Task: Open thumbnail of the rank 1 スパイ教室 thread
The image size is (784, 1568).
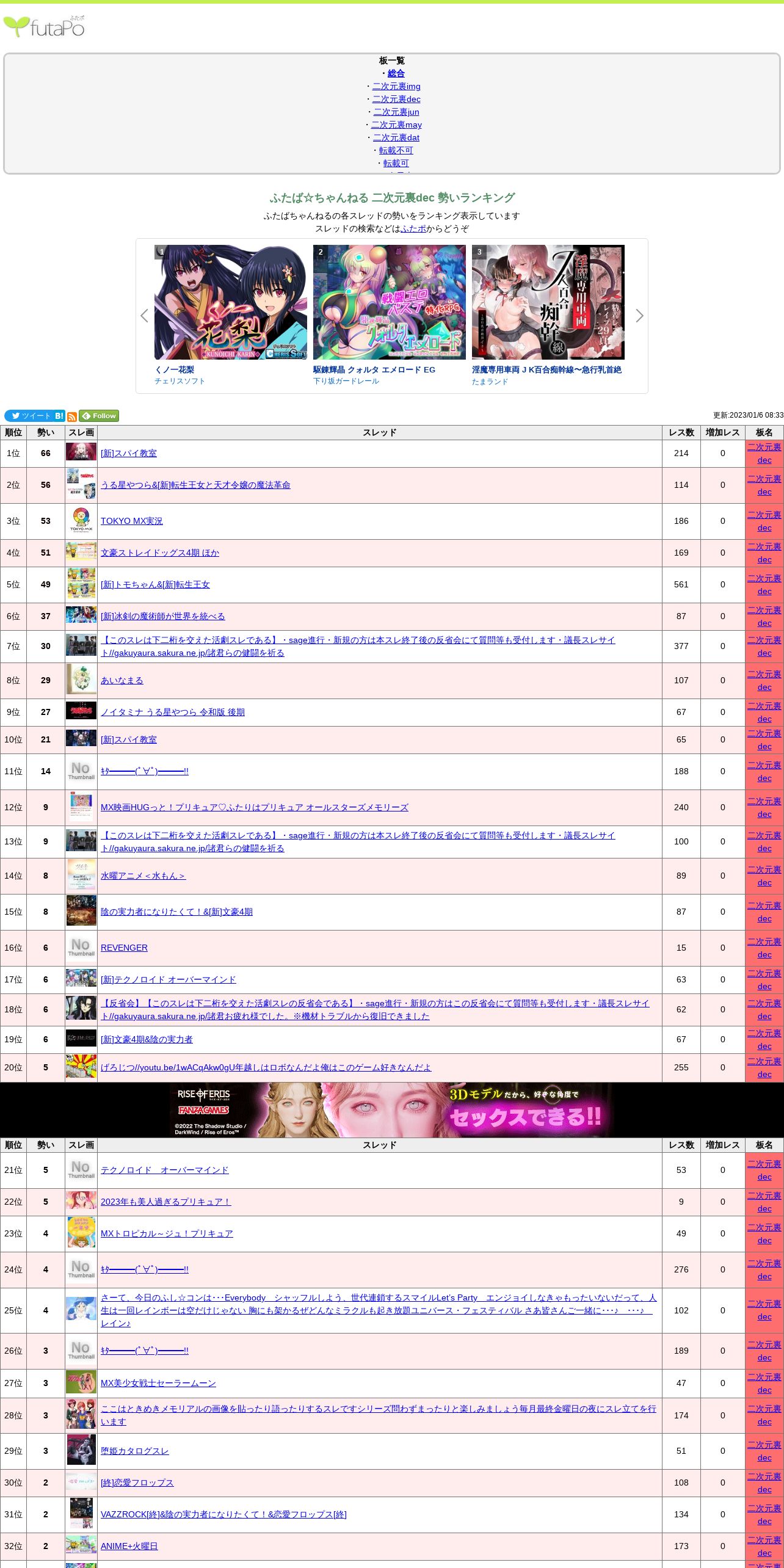Action: tap(81, 452)
